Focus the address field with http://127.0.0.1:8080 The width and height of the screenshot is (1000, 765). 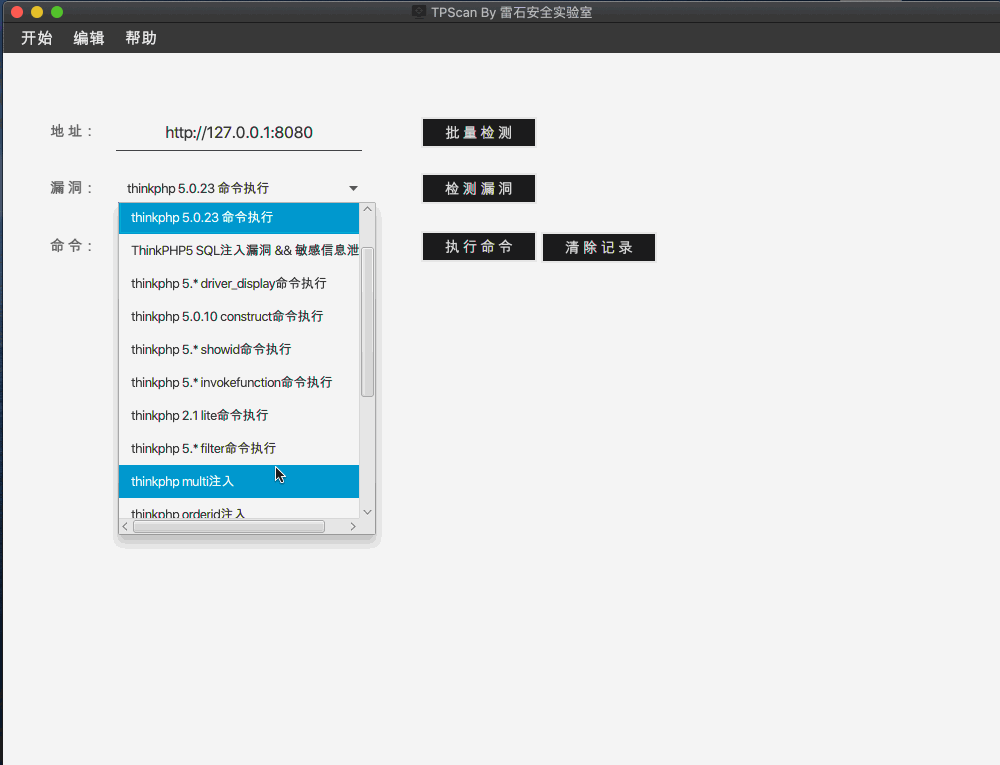point(239,133)
